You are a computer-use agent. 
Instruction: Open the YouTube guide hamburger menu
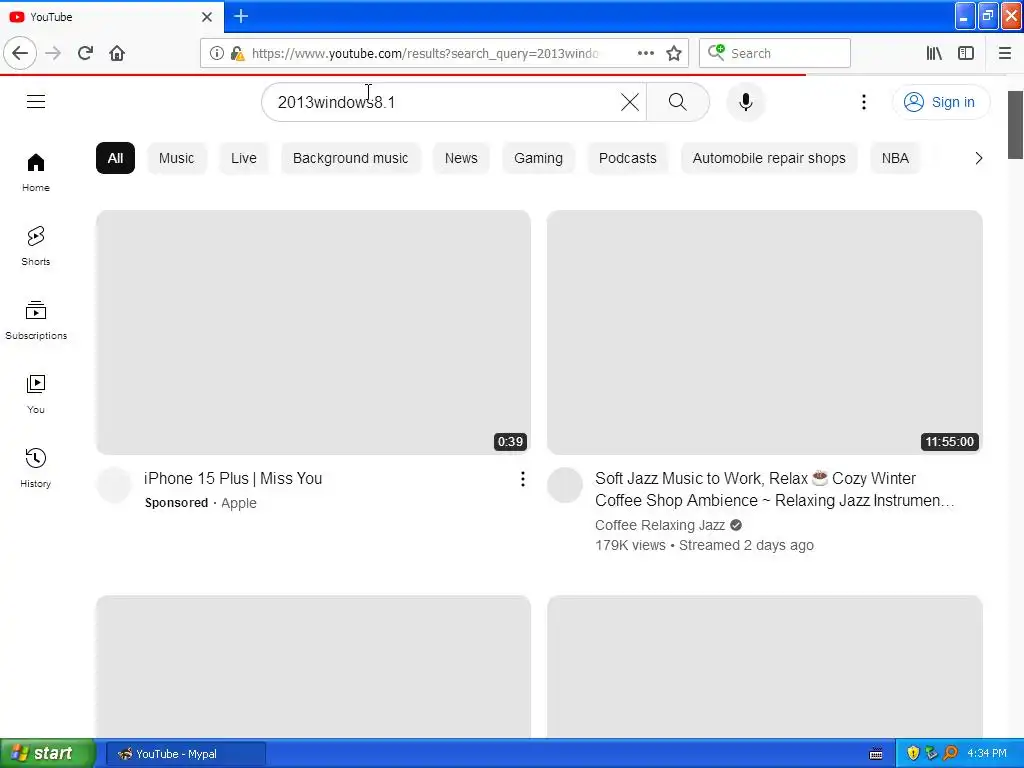point(36,102)
